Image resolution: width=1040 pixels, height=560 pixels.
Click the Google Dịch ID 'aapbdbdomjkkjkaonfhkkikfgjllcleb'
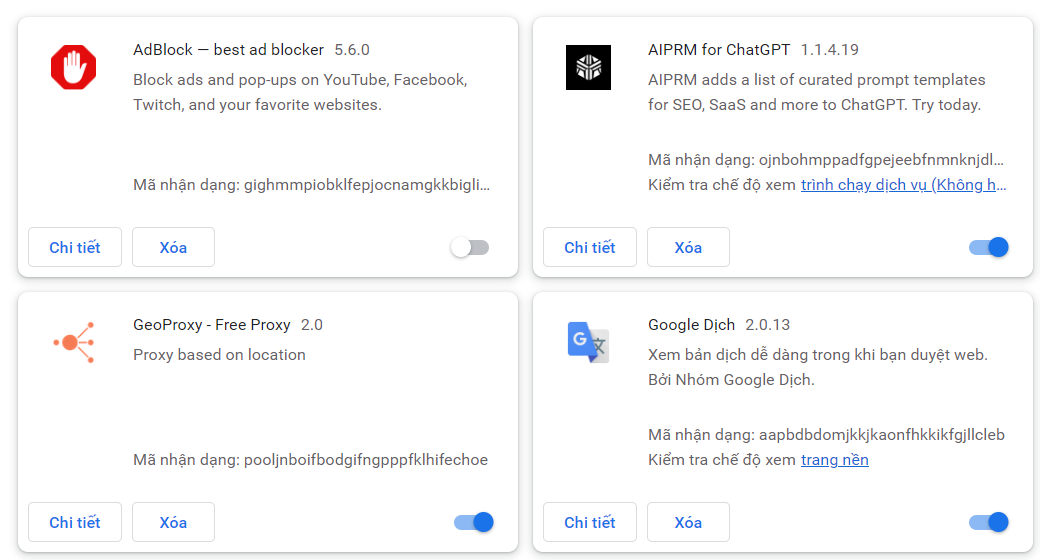click(881, 435)
